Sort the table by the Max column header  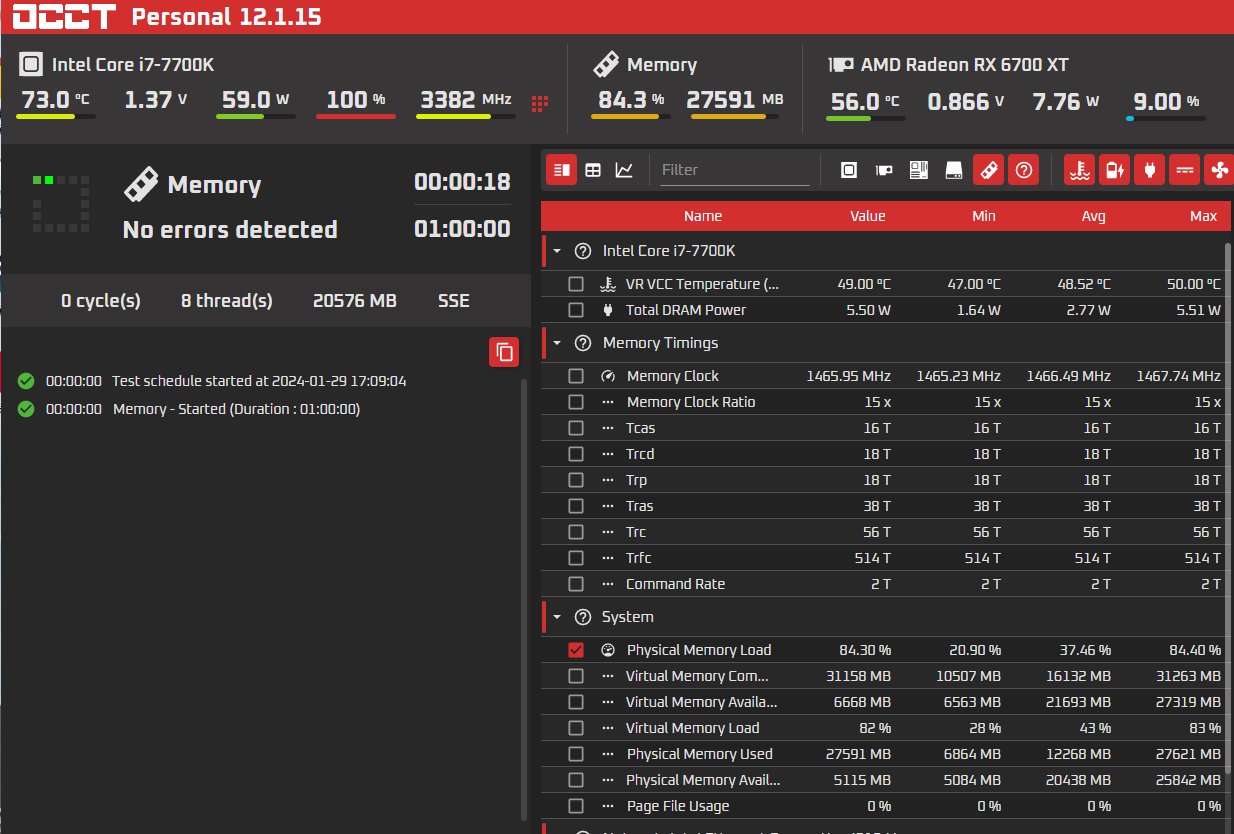pos(1204,216)
